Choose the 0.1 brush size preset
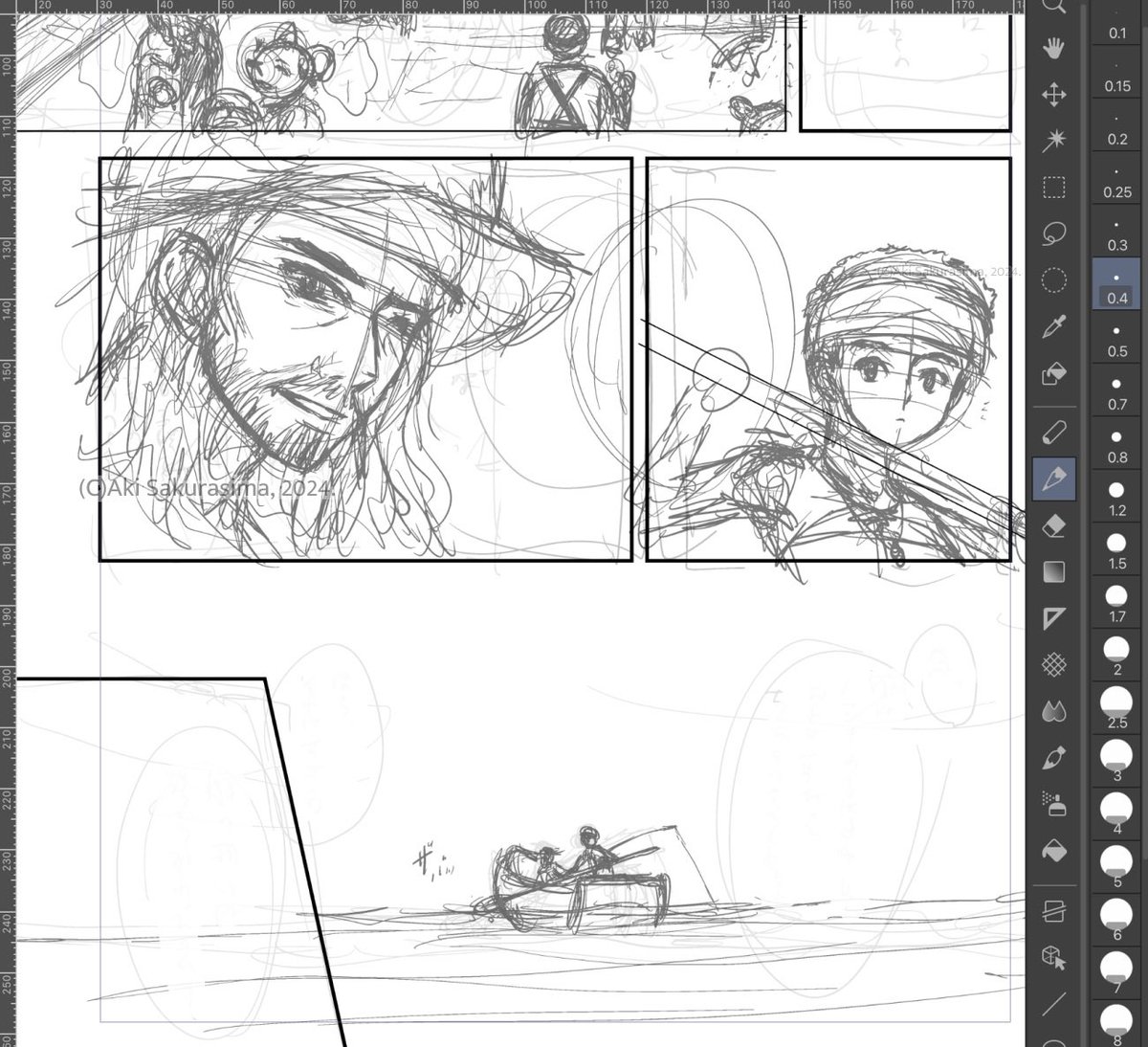 (1117, 23)
